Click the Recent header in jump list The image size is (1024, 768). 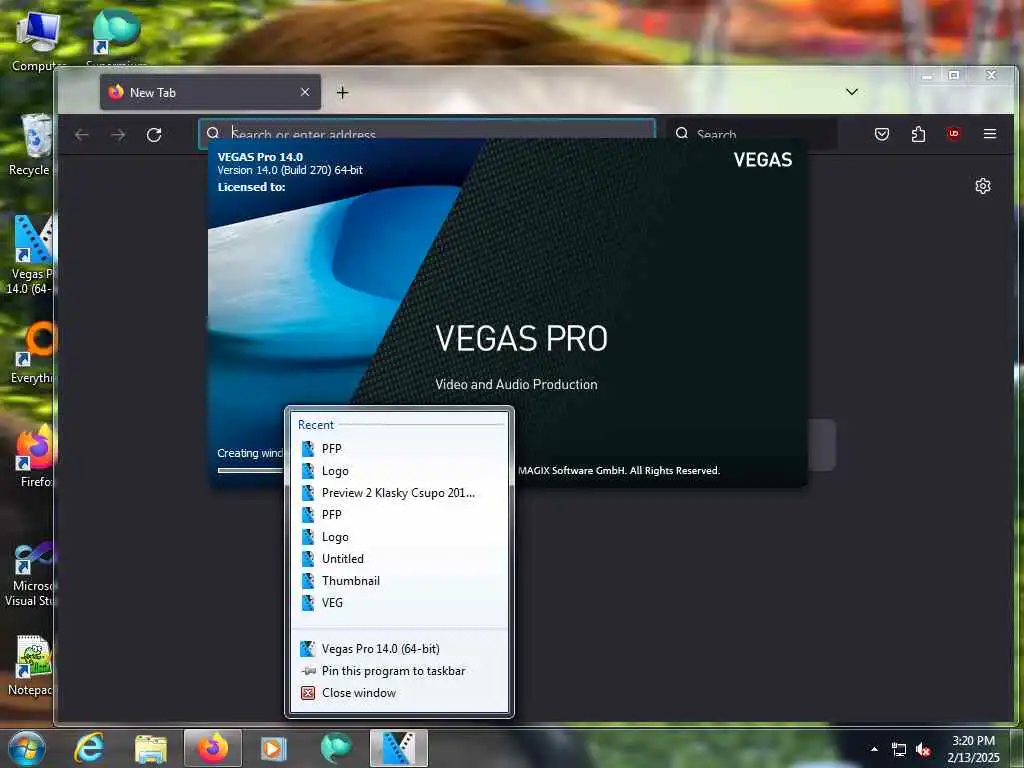316,425
